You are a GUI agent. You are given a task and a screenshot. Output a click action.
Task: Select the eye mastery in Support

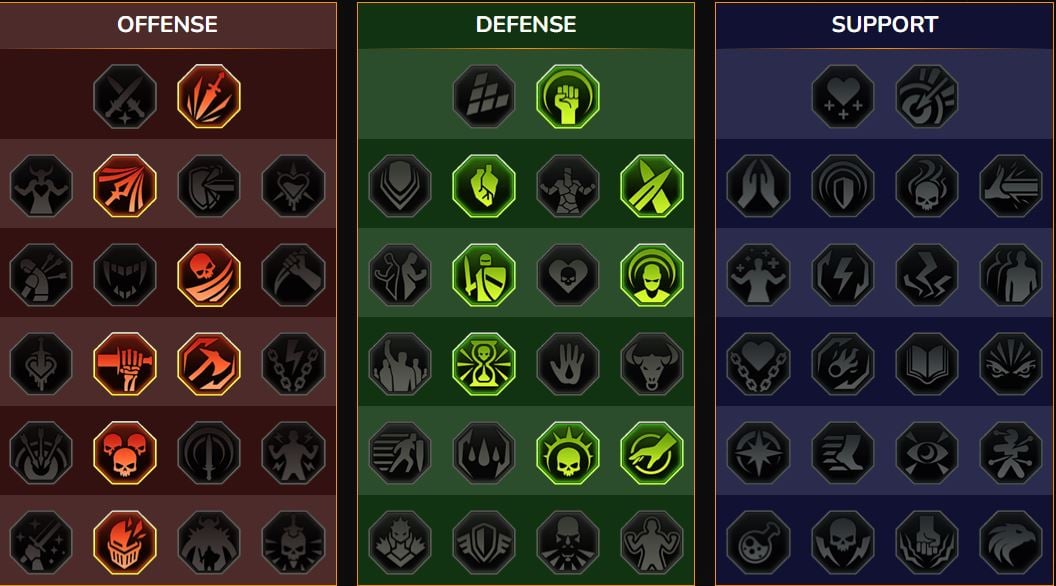927,453
